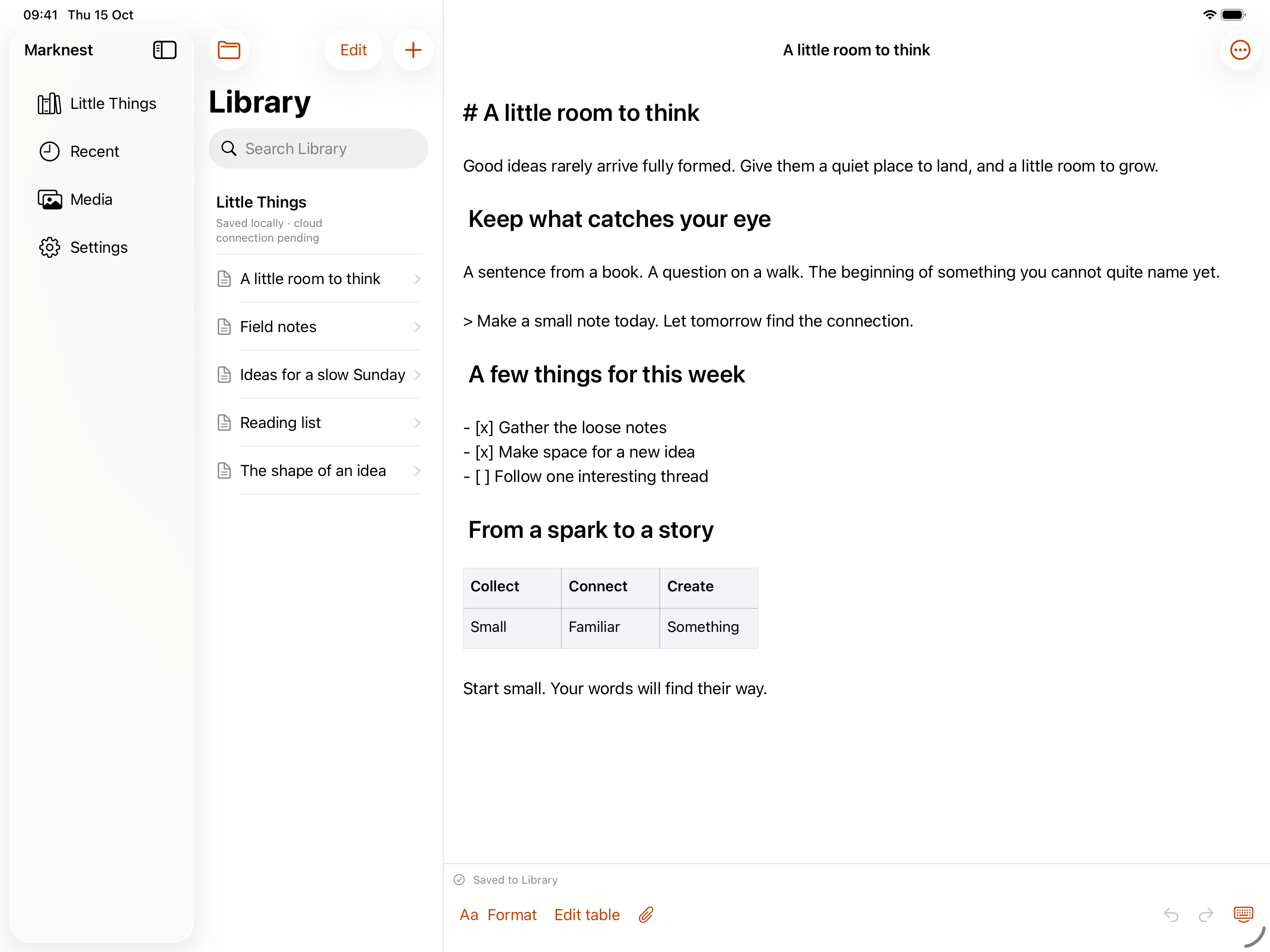Viewport: 1270px width, 952px height.
Task: Click Edit table in bottom toolbar
Action: click(587, 914)
